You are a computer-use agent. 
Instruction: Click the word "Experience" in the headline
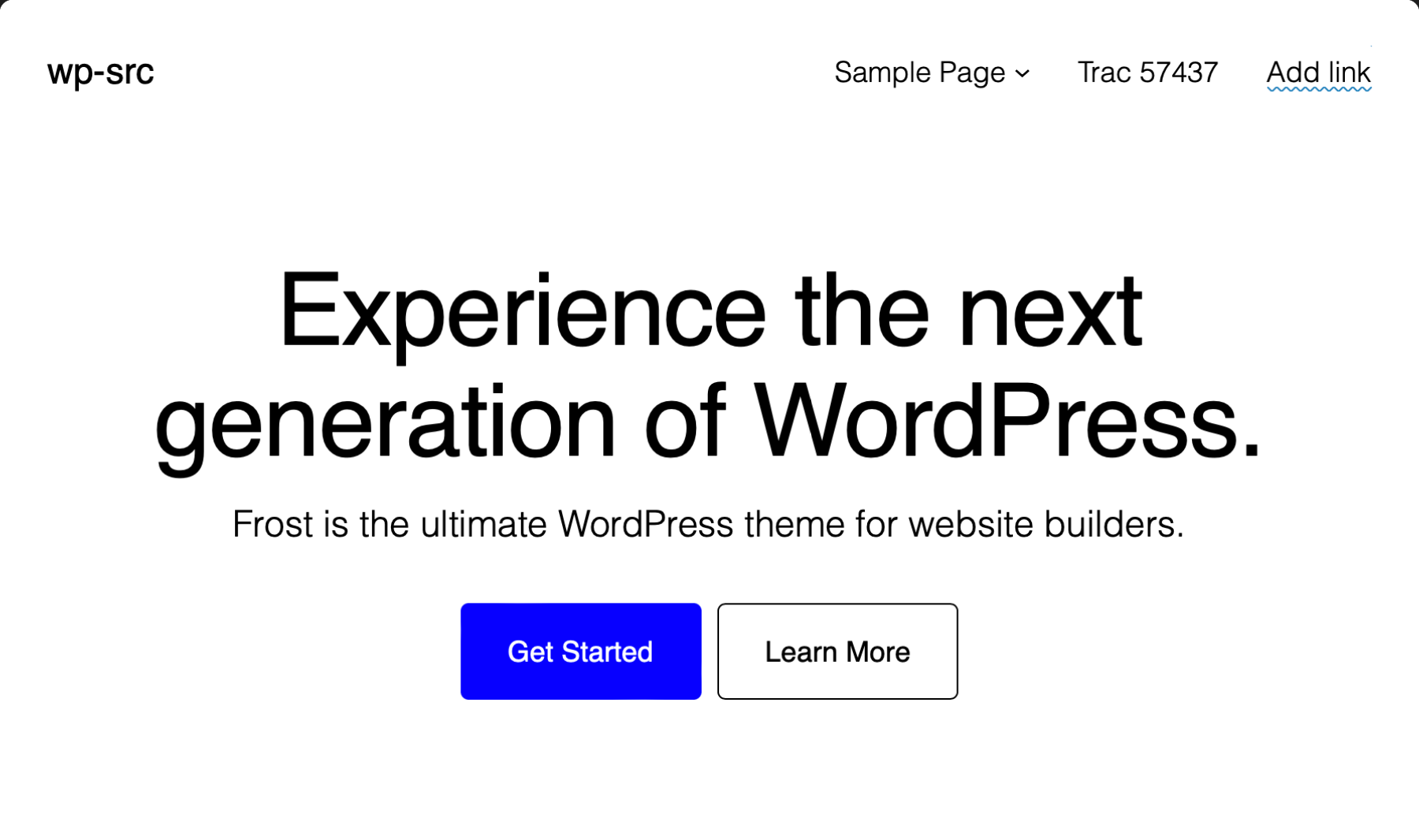tap(522, 311)
